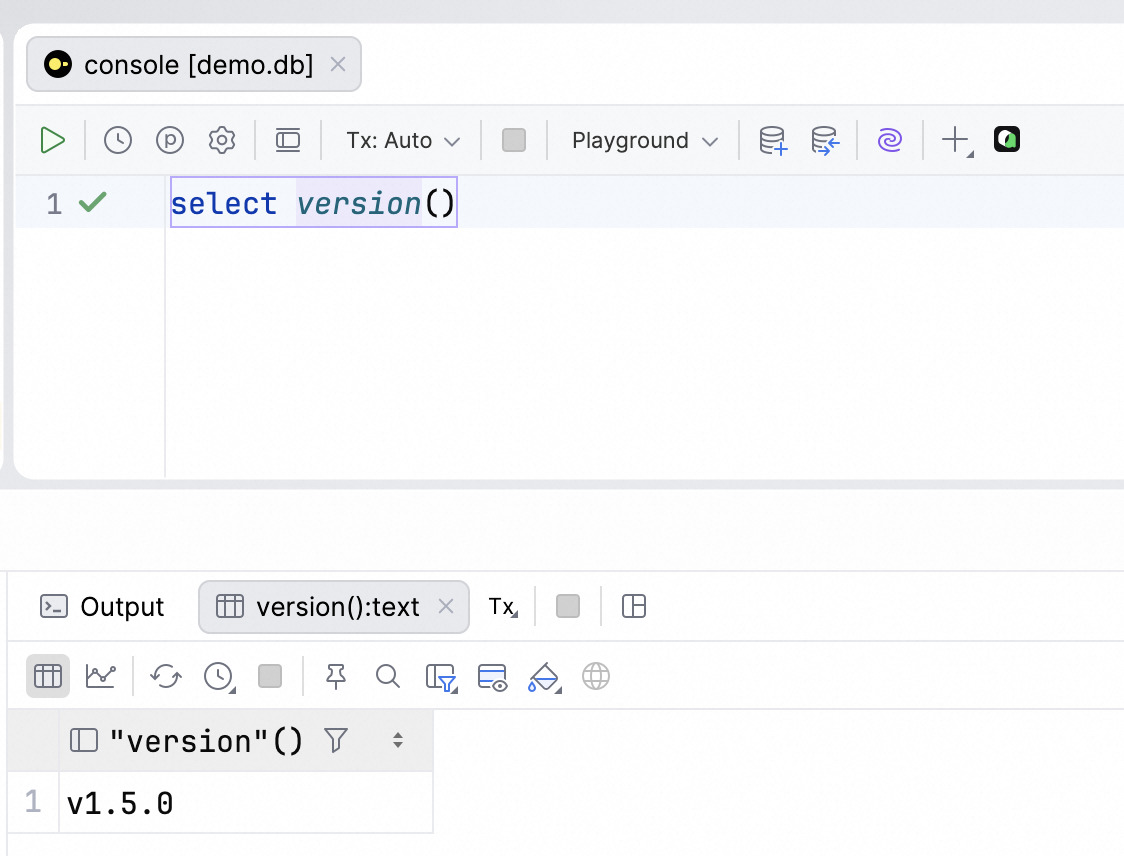Click the plus icon with dropdown arrow
The width and height of the screenshot is (1124, 856).
click(957, 141)
